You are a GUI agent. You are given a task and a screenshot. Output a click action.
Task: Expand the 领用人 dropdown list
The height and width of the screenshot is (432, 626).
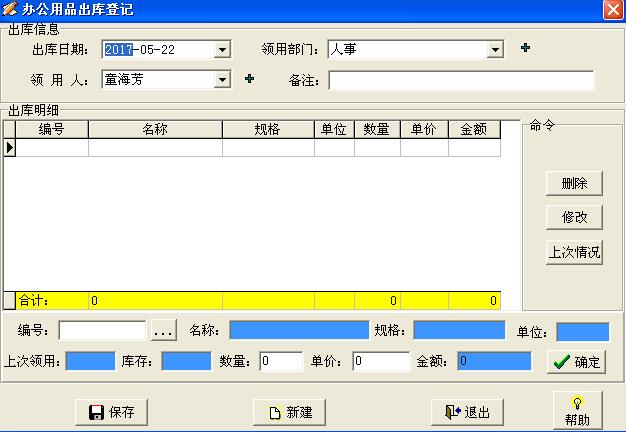pos(222,79)
